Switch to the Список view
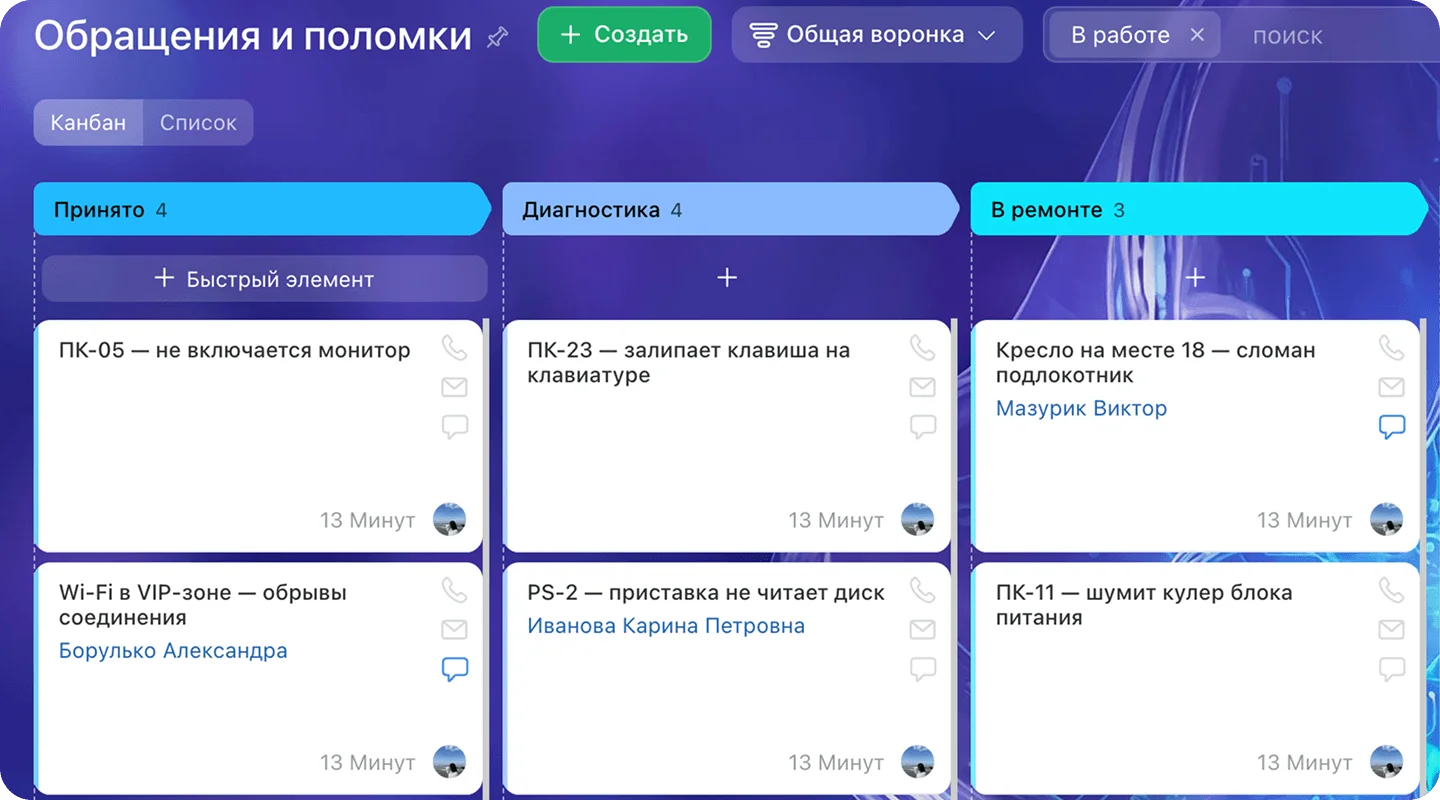The image size is (1440, 800). click(x=198, y=123)
